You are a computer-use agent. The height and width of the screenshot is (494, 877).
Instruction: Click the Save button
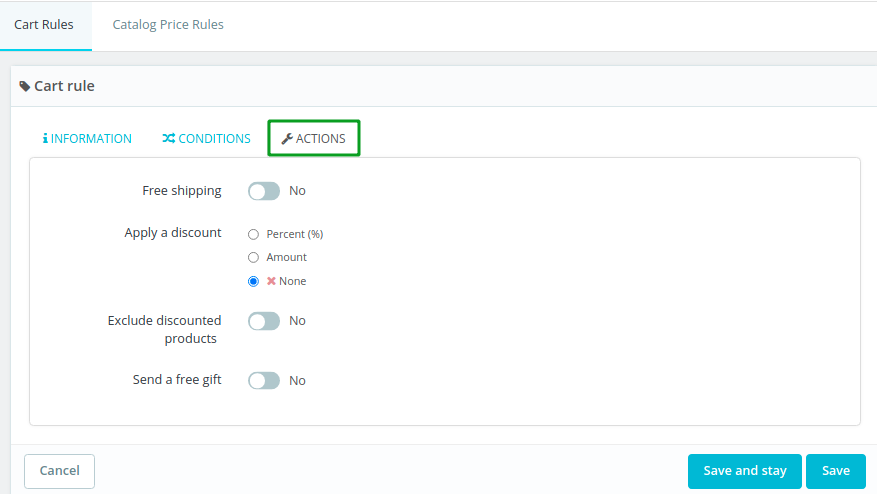click(x=836, y=471)
